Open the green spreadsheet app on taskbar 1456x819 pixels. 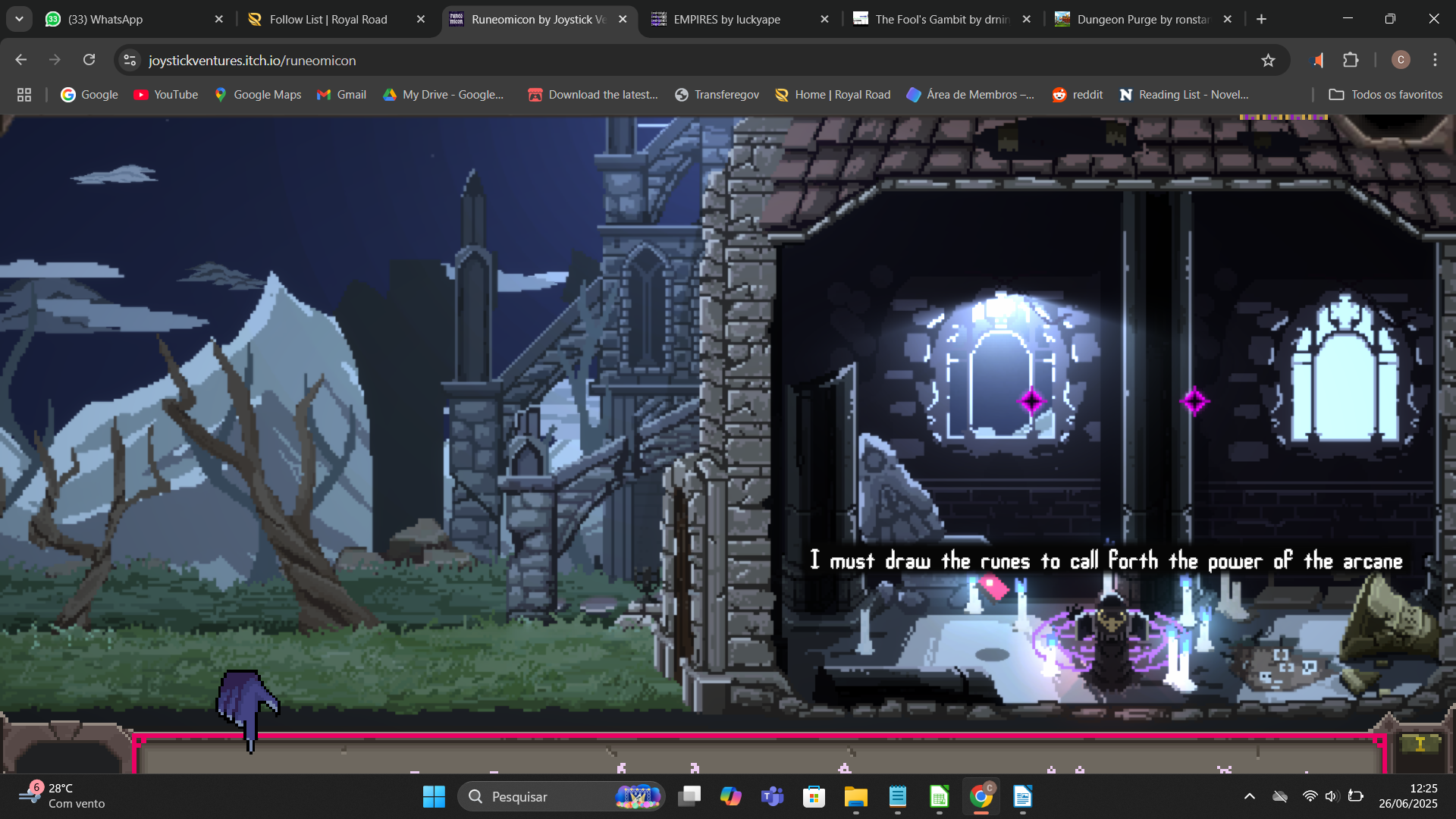(940, 797)
